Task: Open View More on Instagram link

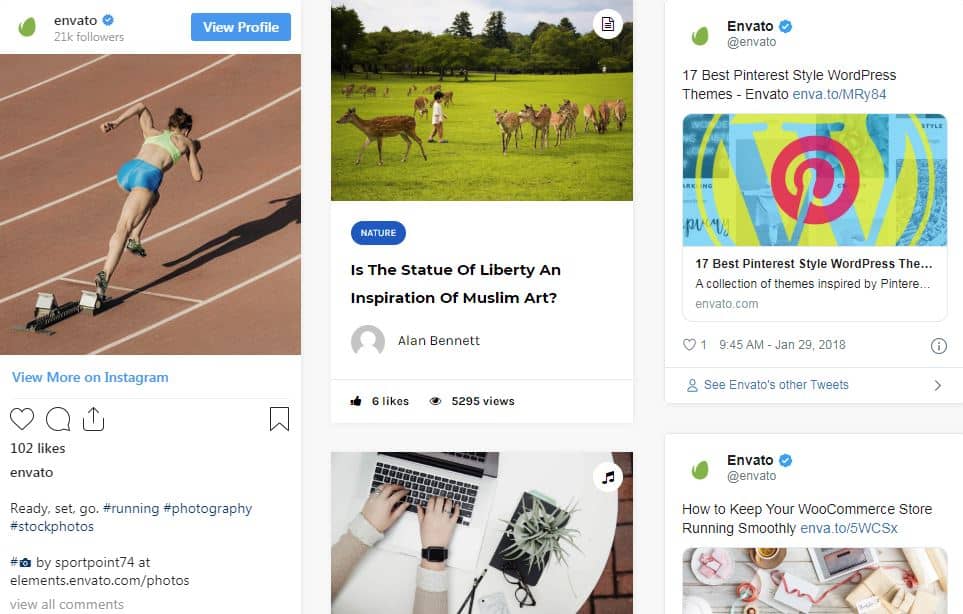Action: coord(90,377)
